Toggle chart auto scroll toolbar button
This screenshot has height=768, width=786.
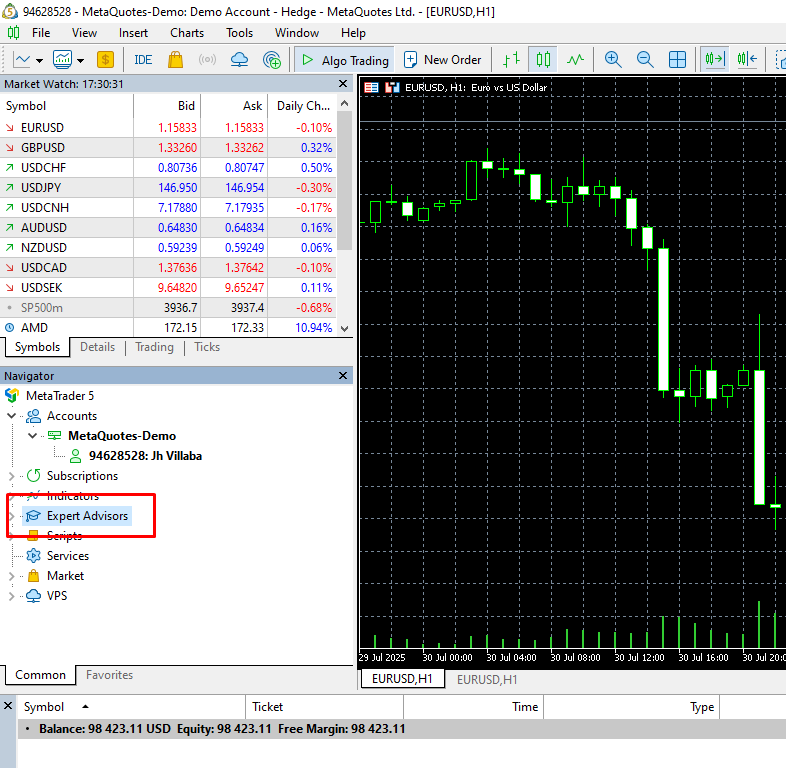(714, 59)
